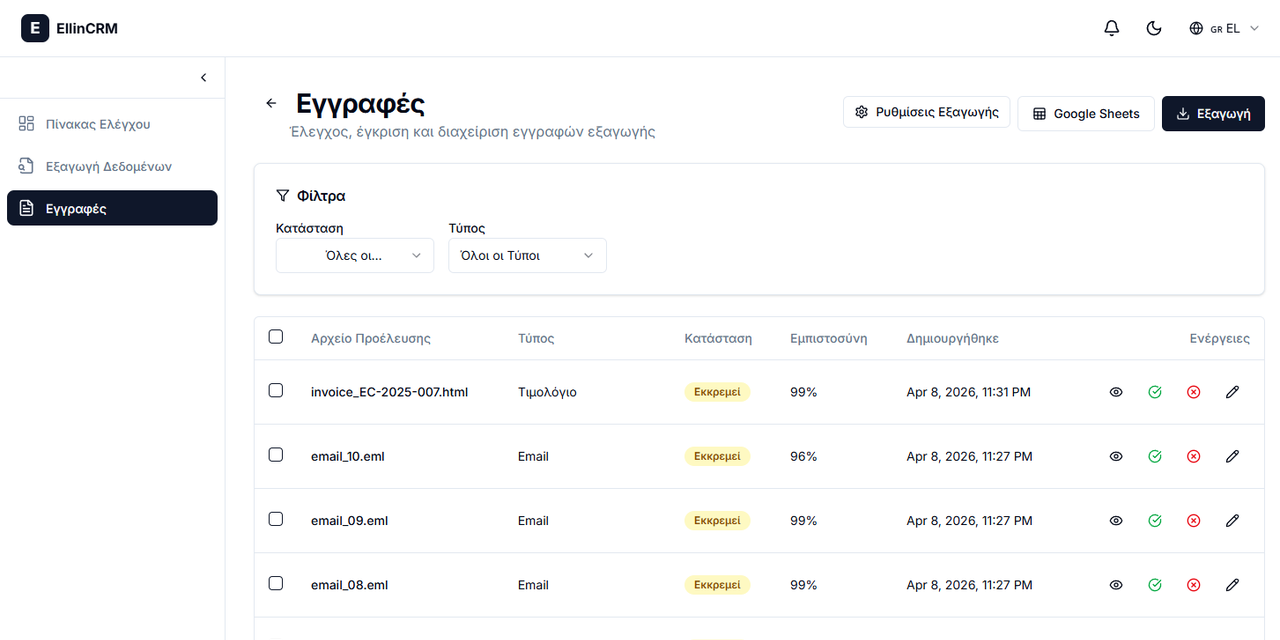Toggle dark mode moon icon

point(1154,28)
